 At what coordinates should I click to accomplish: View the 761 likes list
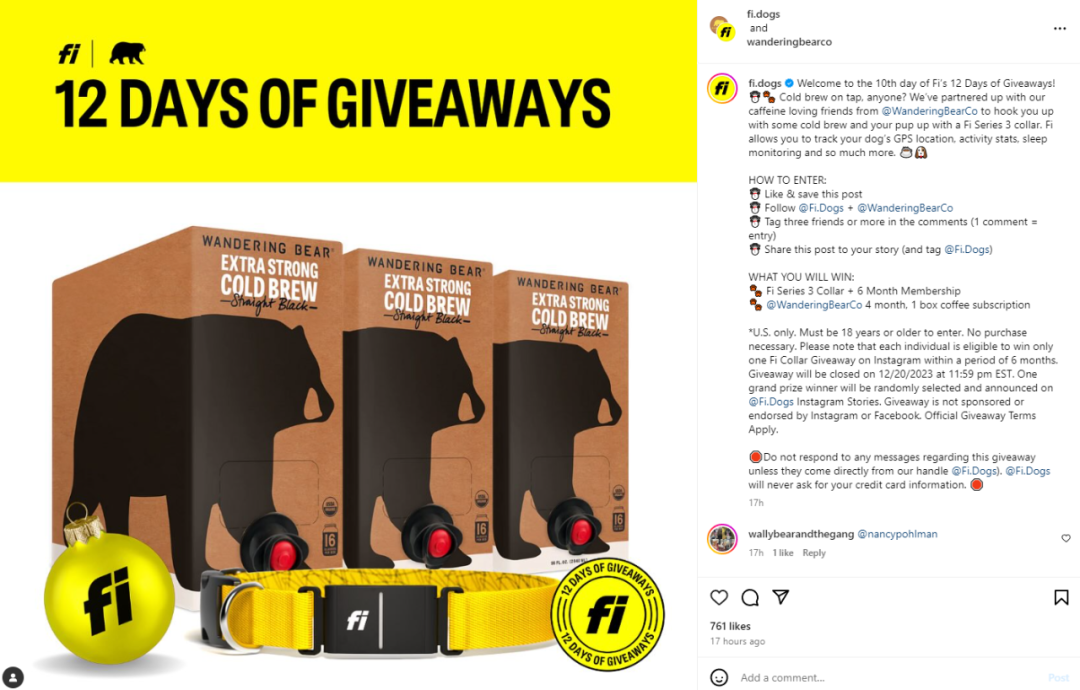coord(730,626)
